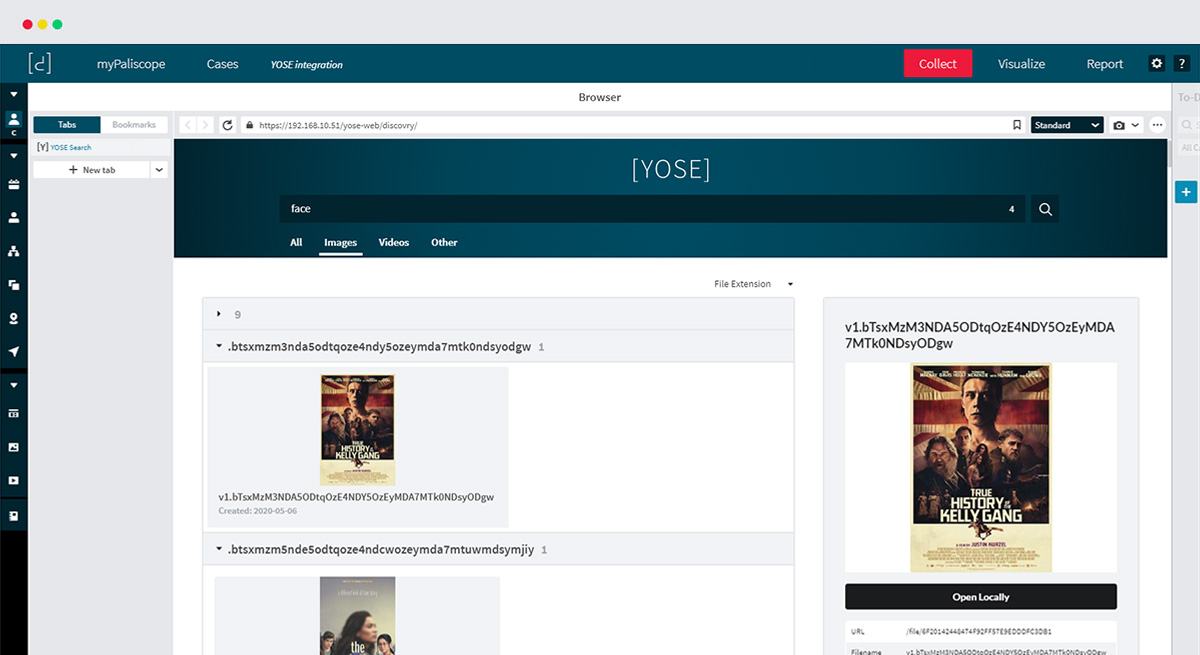
Task: Click the location arrow sidebar icon
Action: [x=14, y=351]
